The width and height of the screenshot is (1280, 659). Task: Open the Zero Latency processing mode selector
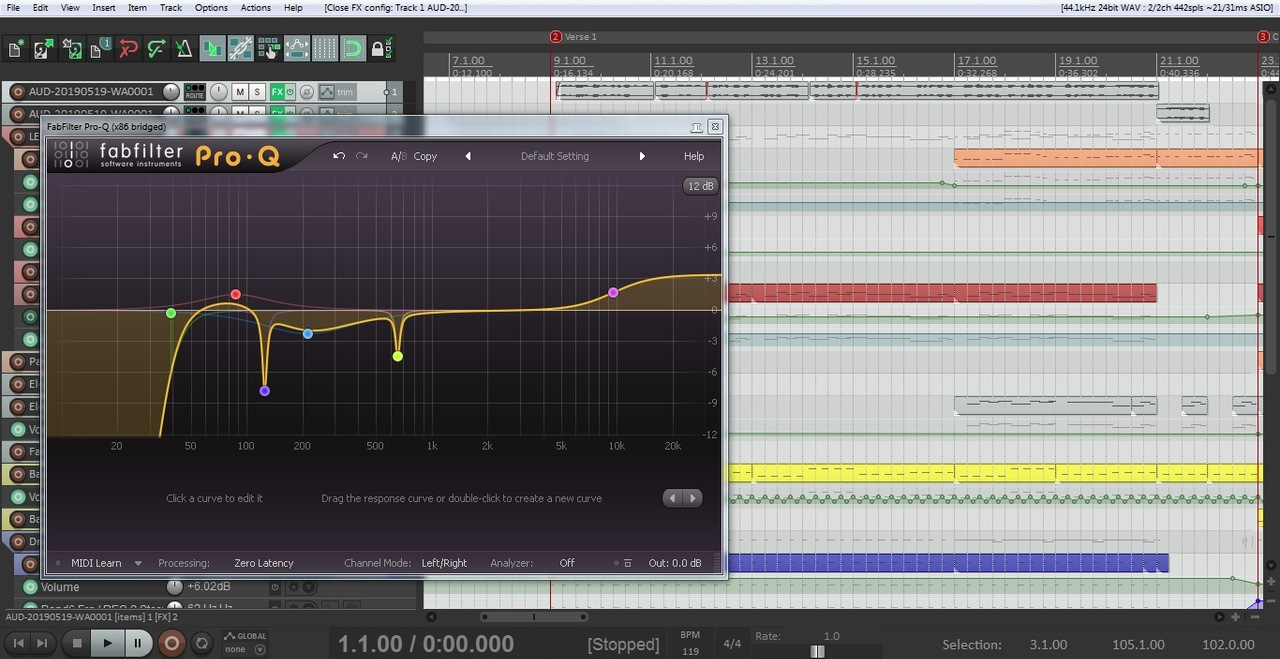pyautogui.click(x=264, y=563)
